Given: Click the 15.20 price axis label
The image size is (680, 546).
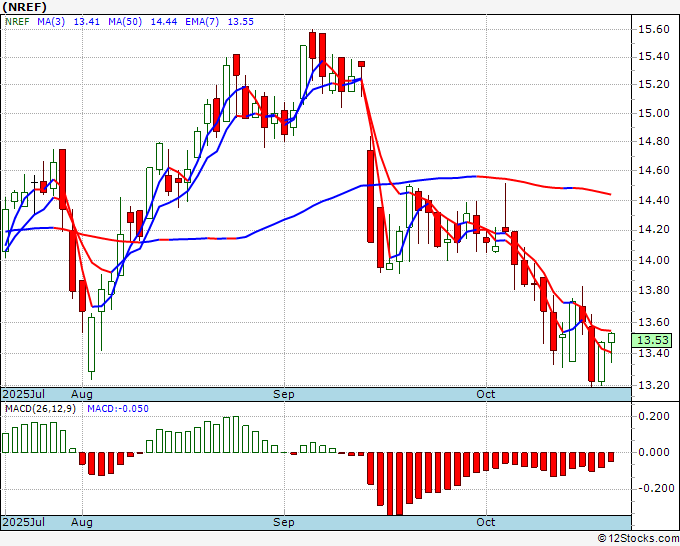Looking at the screenshot, I should (654, 84).
